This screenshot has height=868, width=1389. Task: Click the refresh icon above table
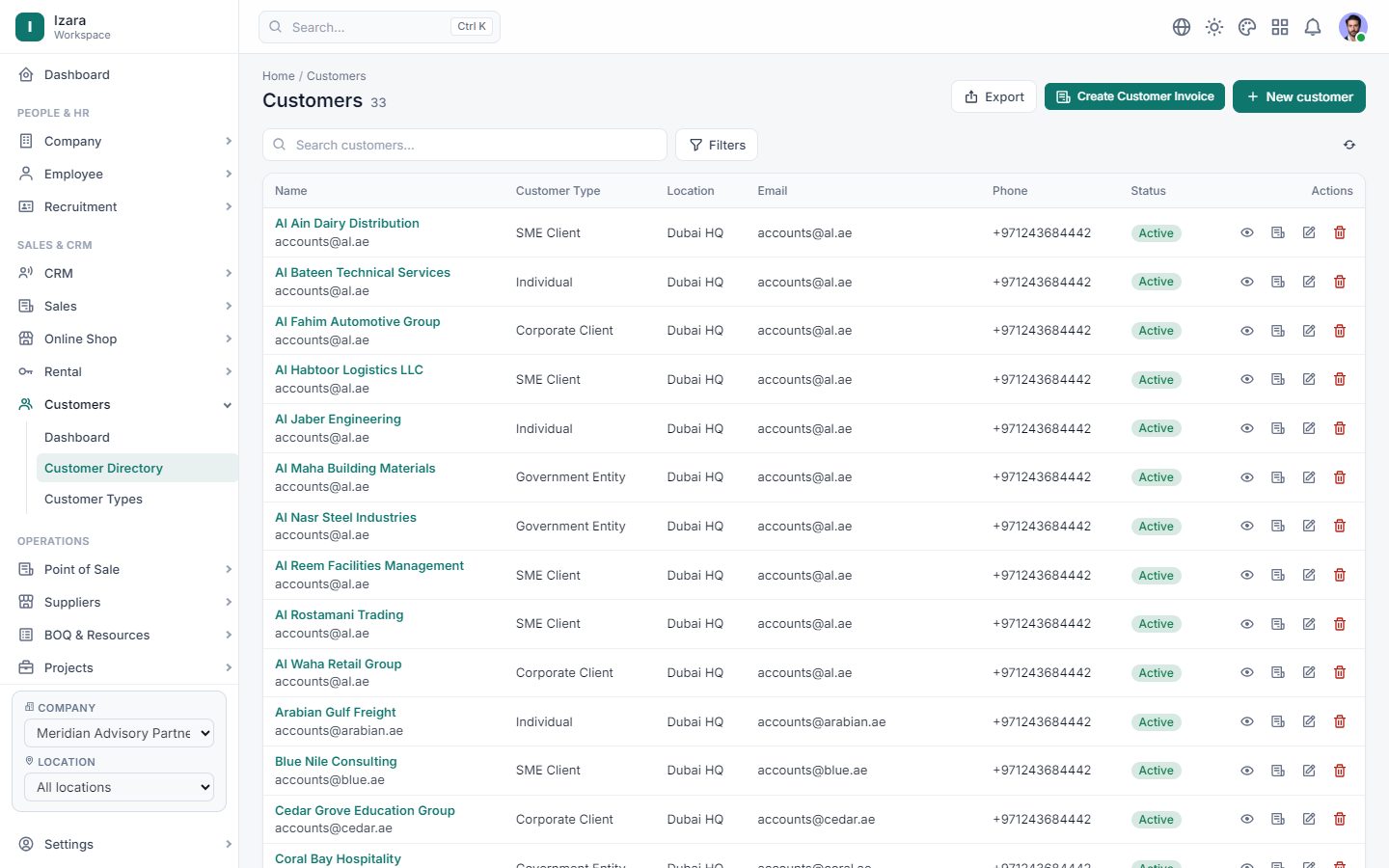(x=1349, y=145)
